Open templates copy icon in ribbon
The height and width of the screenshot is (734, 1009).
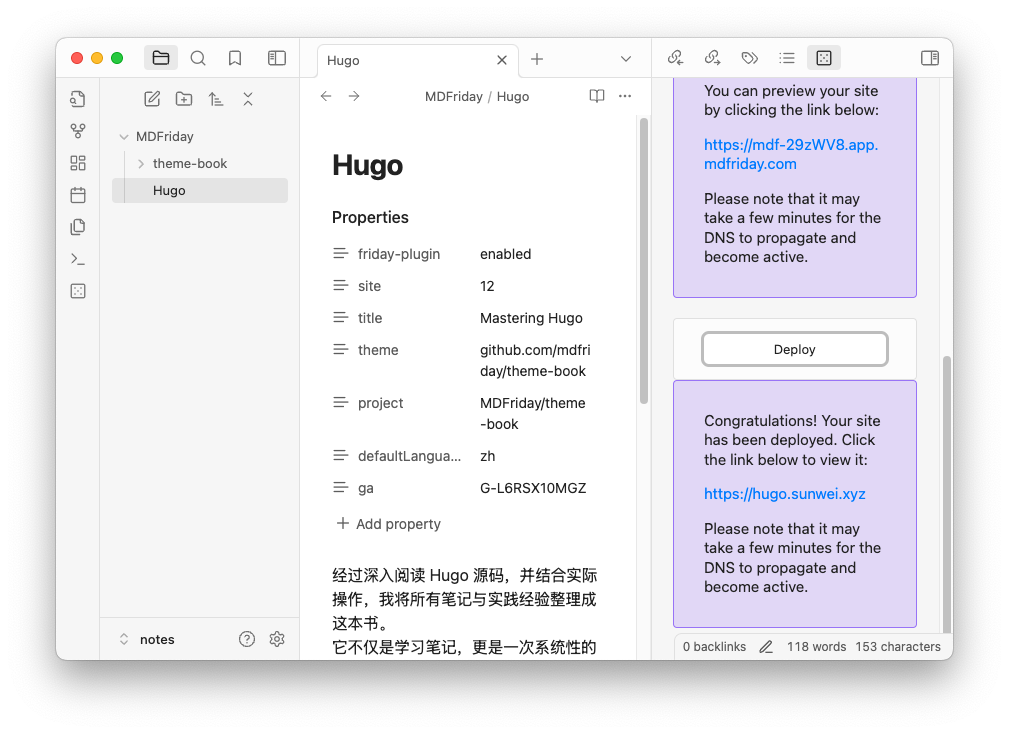78,227
